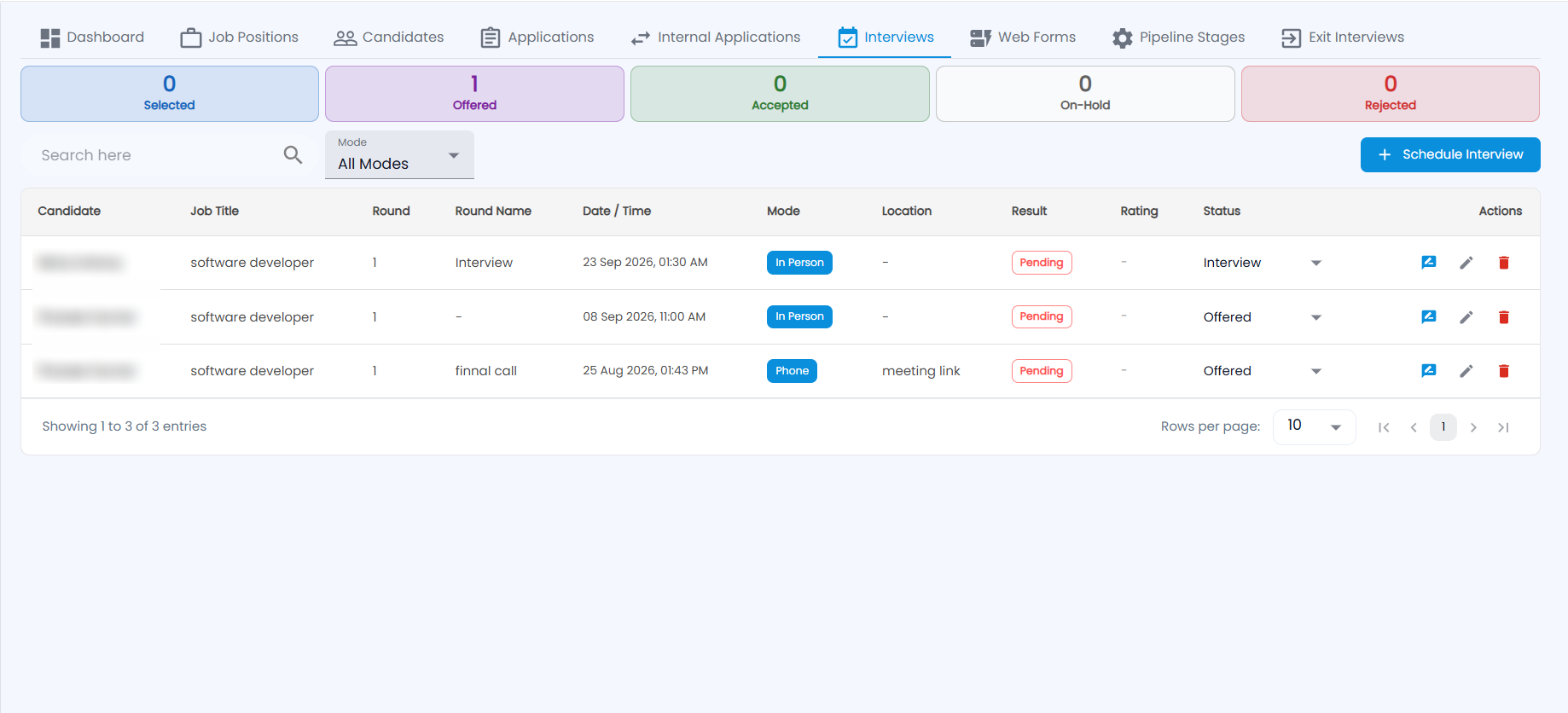Open rows per page dropdown
The width and height of the screenshot is (1568, 713).
(x=1314, y=426)
